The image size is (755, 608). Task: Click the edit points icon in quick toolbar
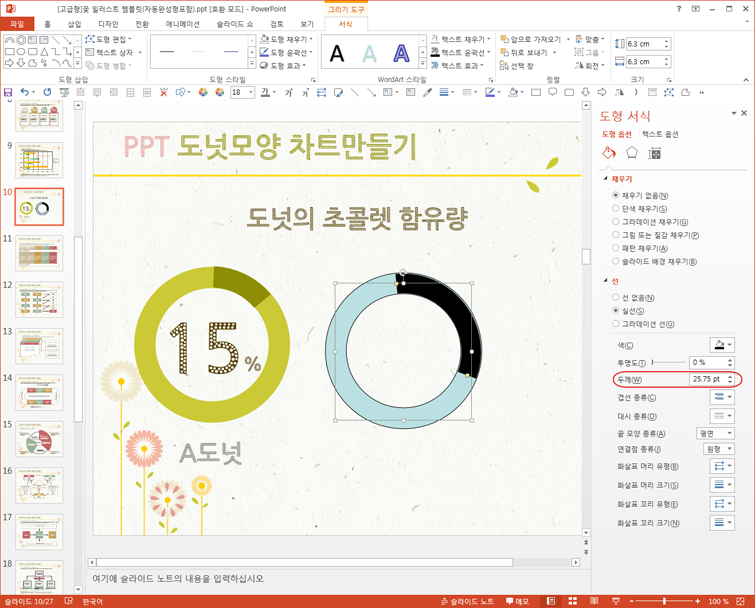pyautogui.click(x=669, y=92)
